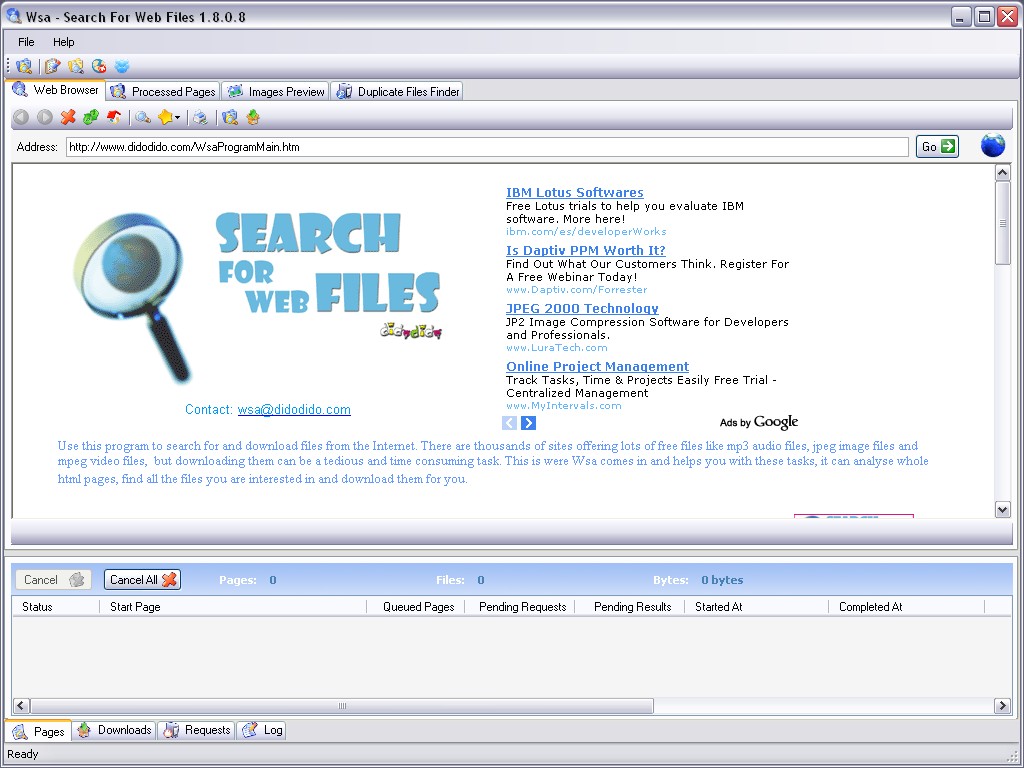Click the www.Daptiv.com/Forrester ad URL
Image resolution: width=1024 pixels, height=768 pixels.
coord(577,289)
